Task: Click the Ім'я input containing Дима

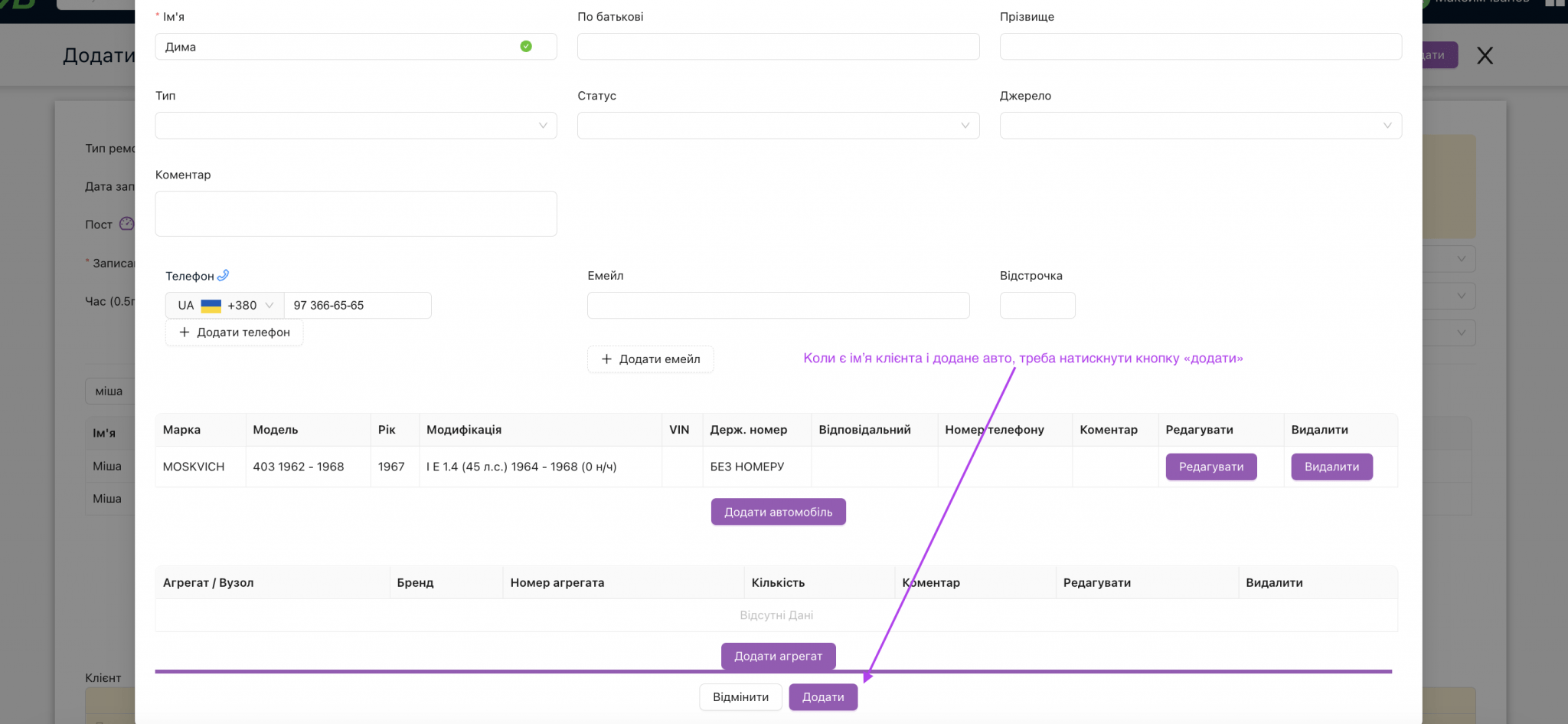Action: coord(356,47)
